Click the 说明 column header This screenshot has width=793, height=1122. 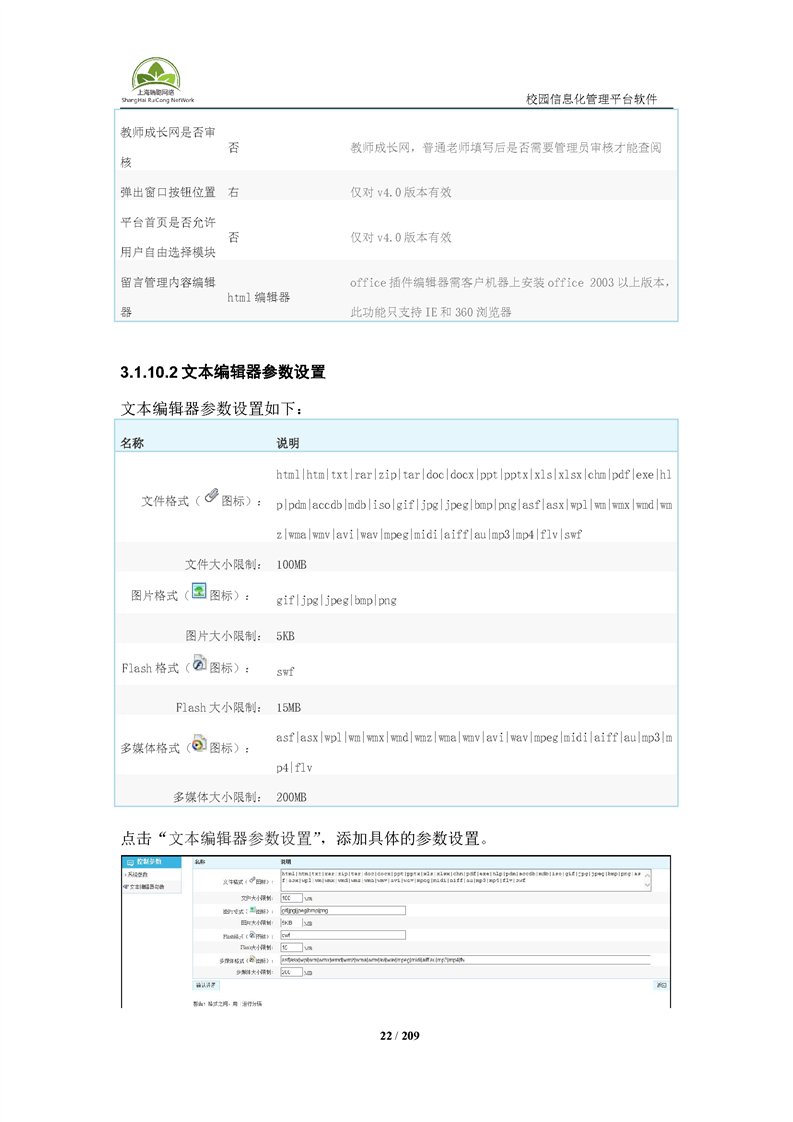click(x=288, y=443)
